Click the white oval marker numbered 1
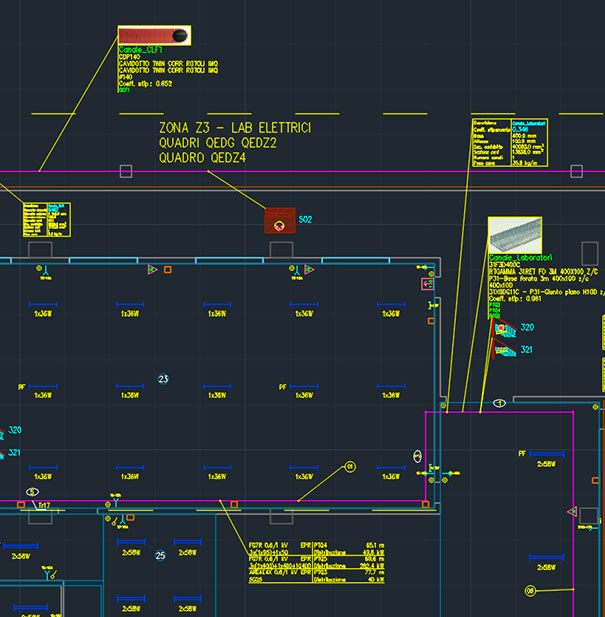 500,403
